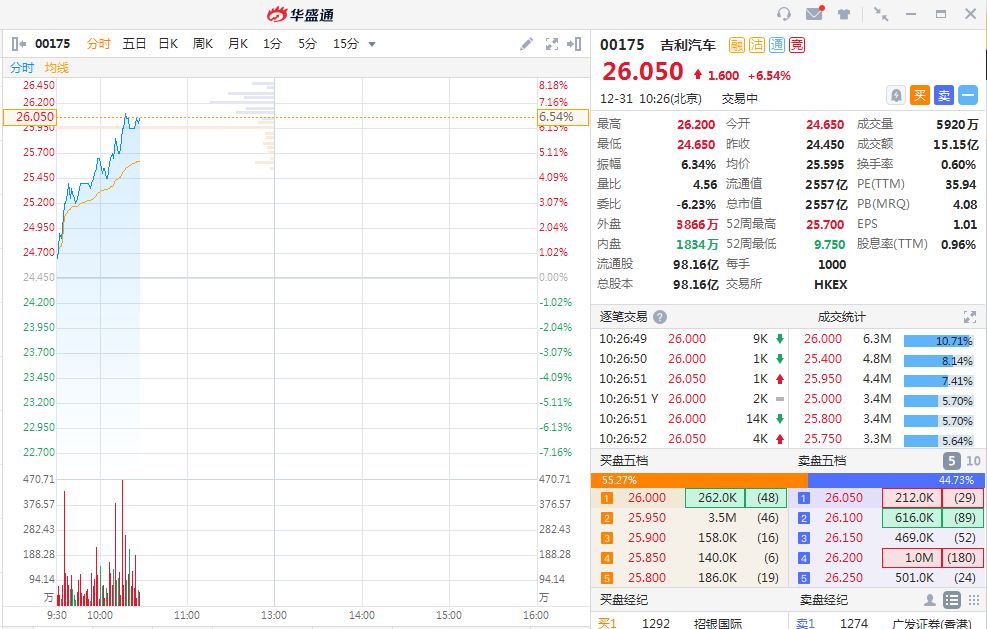Toggle the 均线 average line display
This screenshot has width=987, height=629.
pyautogui.click(x=57, y=67)
